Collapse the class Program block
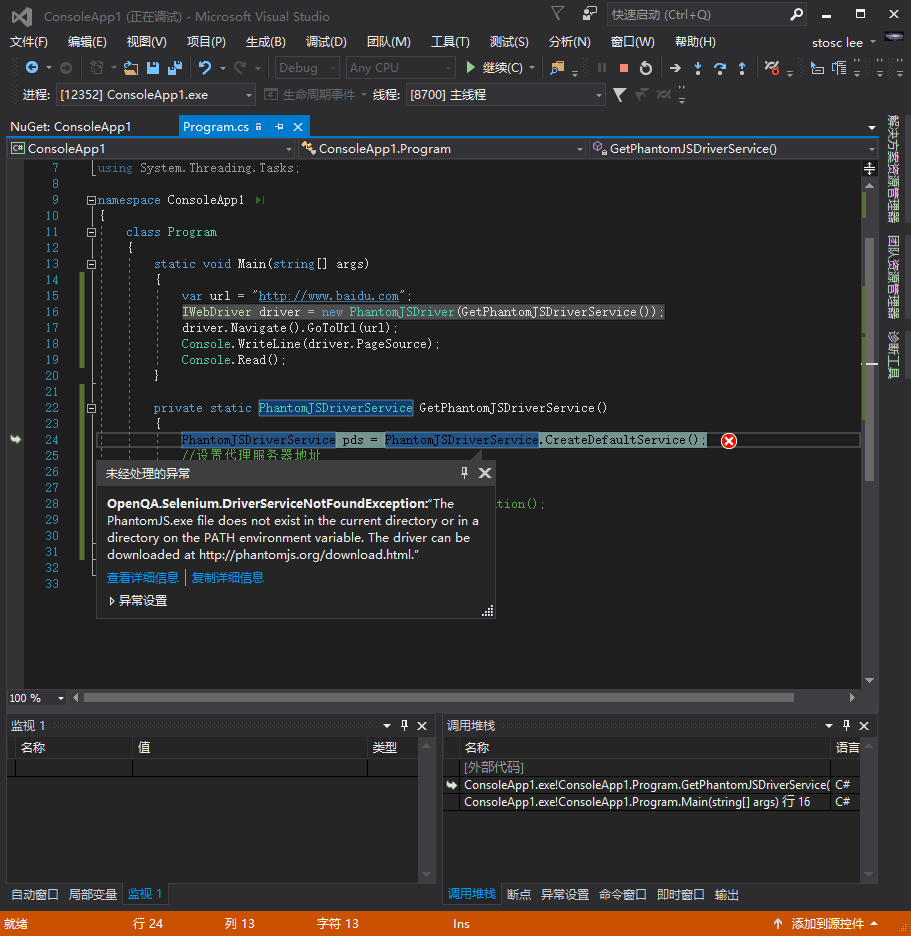 (91, 232)
